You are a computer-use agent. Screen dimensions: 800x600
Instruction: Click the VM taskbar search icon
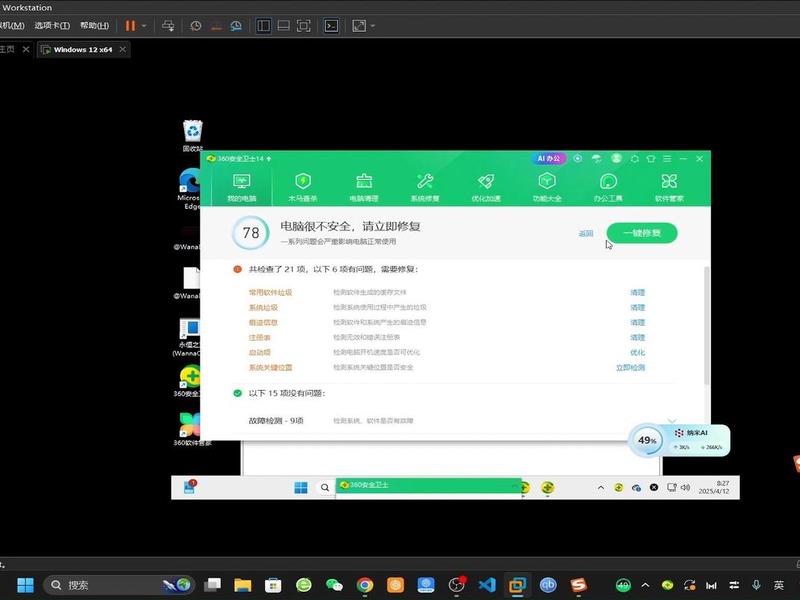click(x=324, y=488)
